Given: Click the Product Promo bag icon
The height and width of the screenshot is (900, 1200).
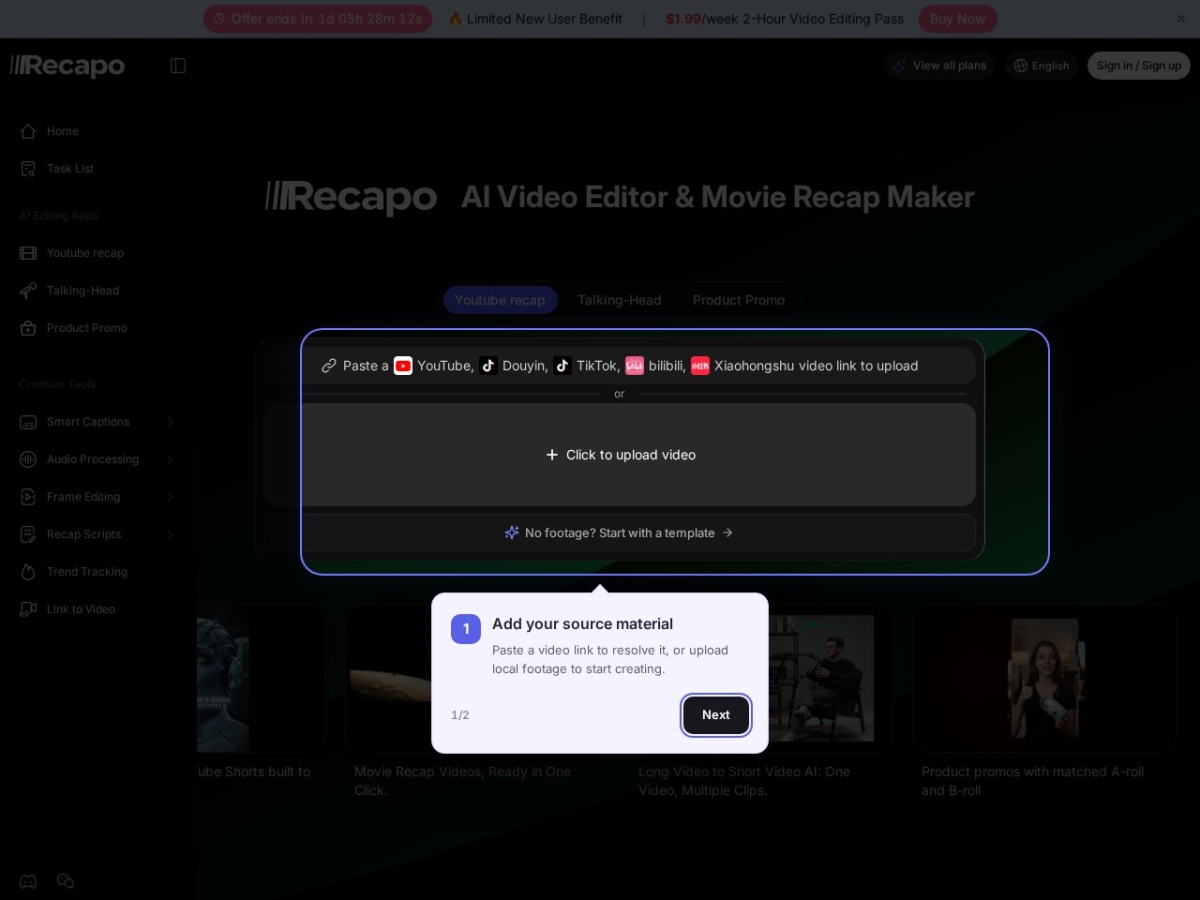Looking at the screenshot, I should click(28, 328).
